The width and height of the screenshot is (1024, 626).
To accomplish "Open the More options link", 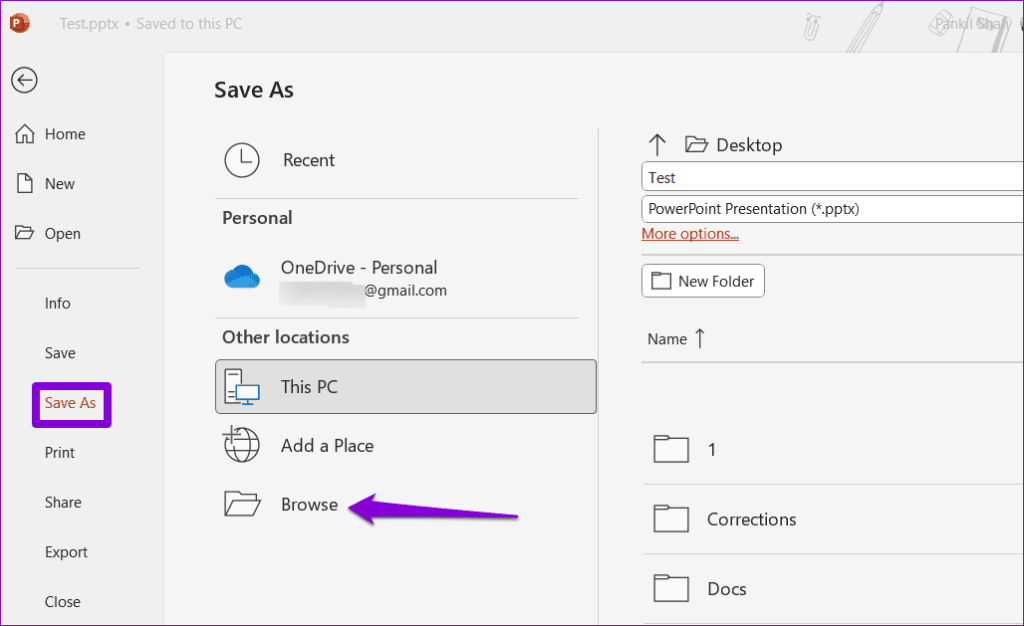I will click(690, 234).
